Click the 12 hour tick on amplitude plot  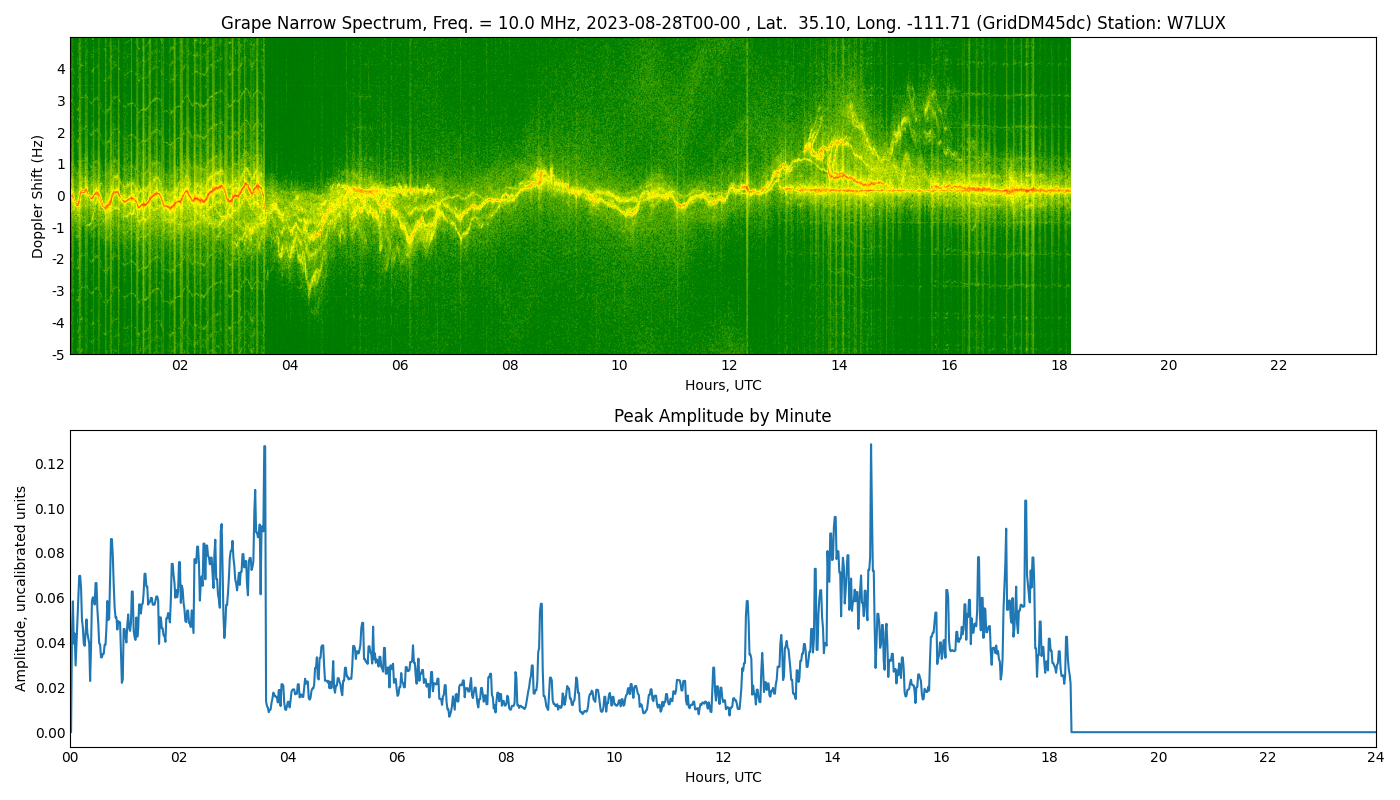(x=723, y=757)
